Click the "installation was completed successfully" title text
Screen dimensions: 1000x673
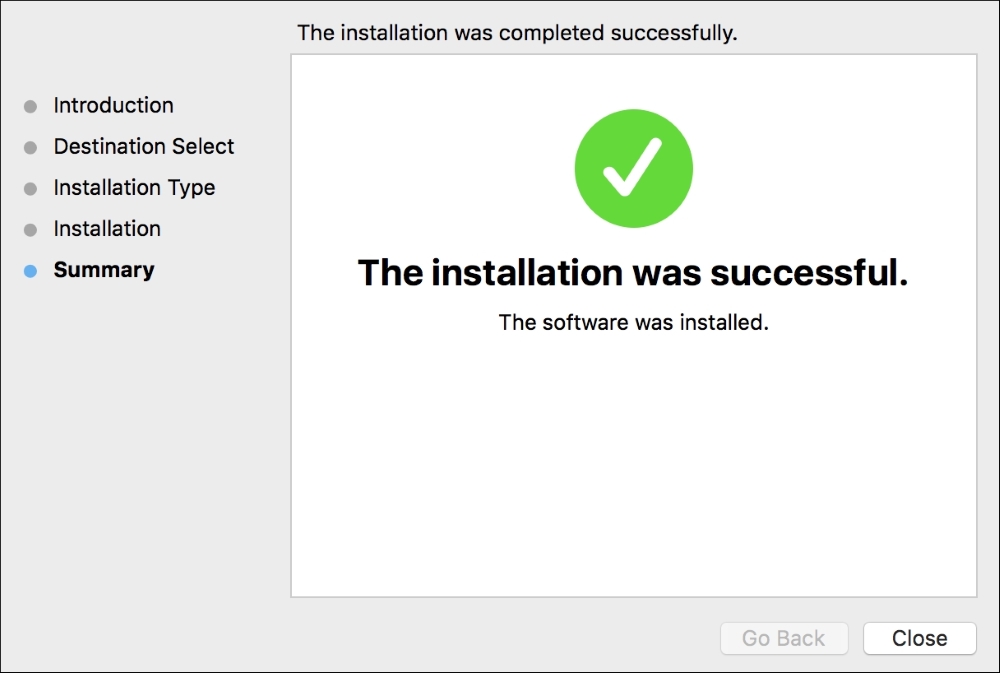click(x=517, y=33)
